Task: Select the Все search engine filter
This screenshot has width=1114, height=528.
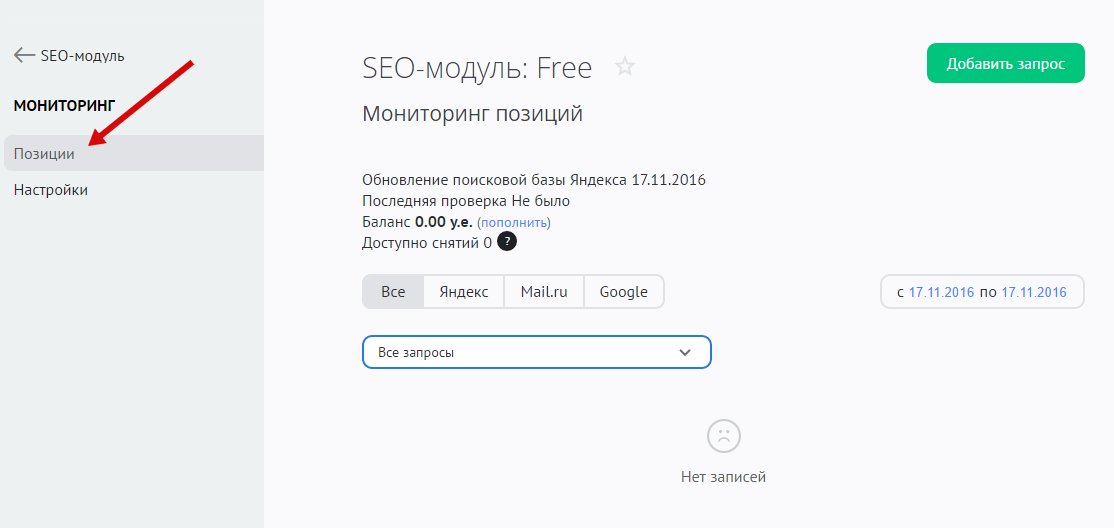Action: [393, 292]
